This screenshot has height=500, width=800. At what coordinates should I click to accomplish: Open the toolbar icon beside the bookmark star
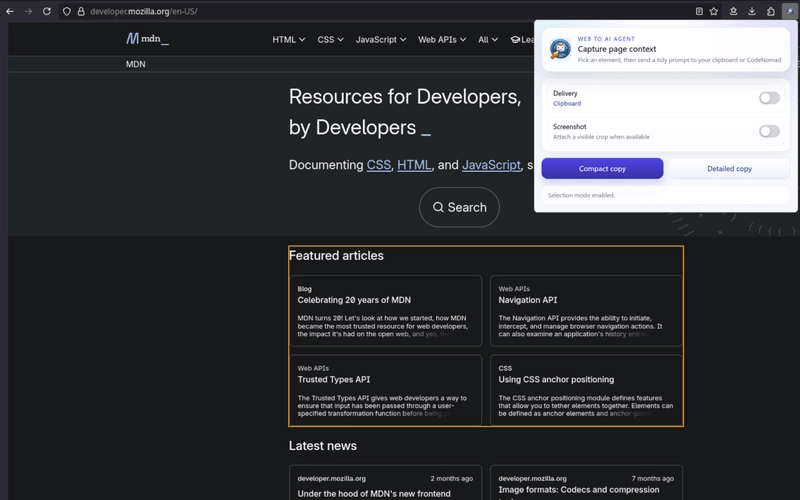tap(733, 11)
